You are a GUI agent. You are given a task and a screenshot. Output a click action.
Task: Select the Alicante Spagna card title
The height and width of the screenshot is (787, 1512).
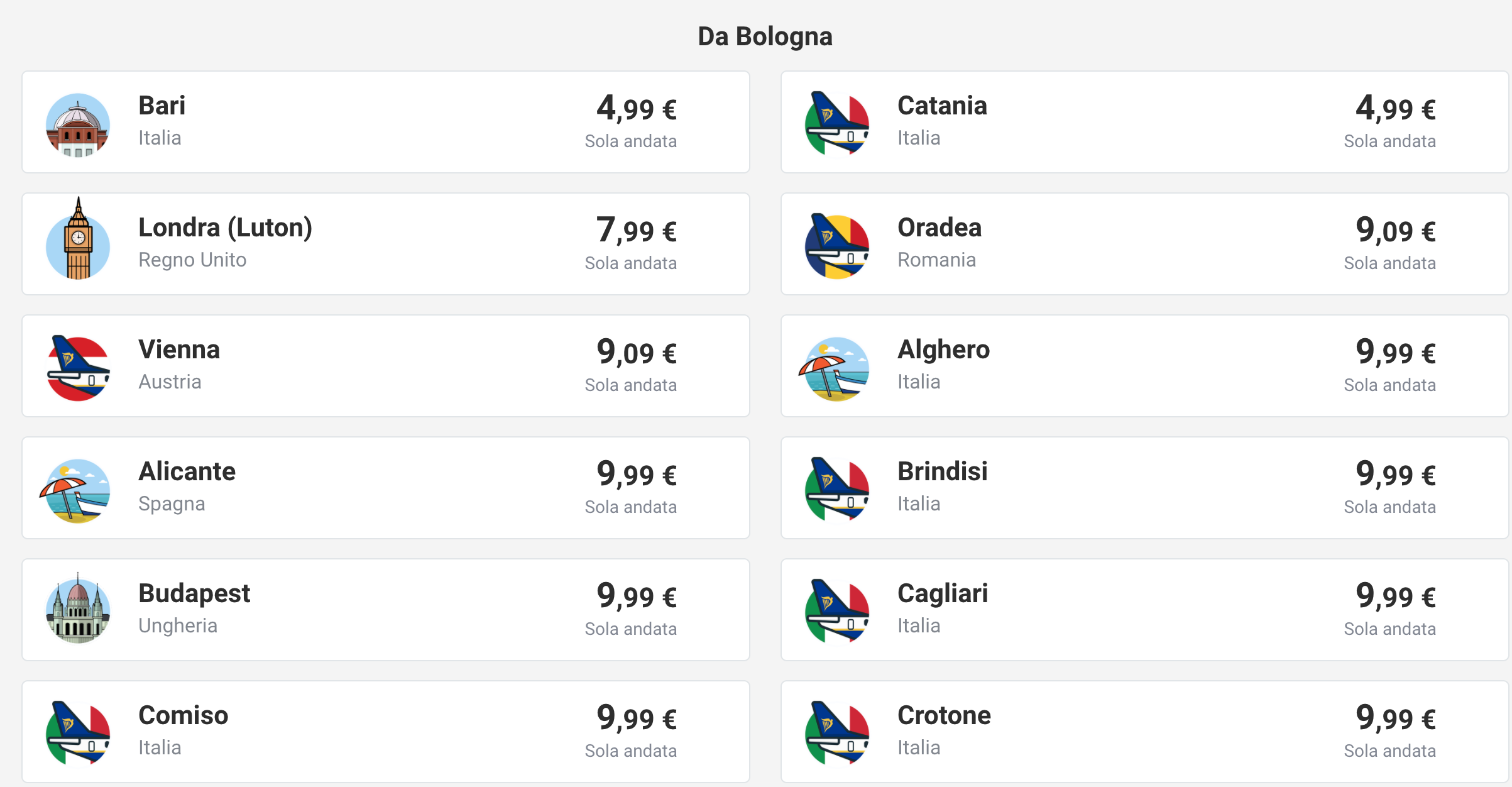(187, 471)
